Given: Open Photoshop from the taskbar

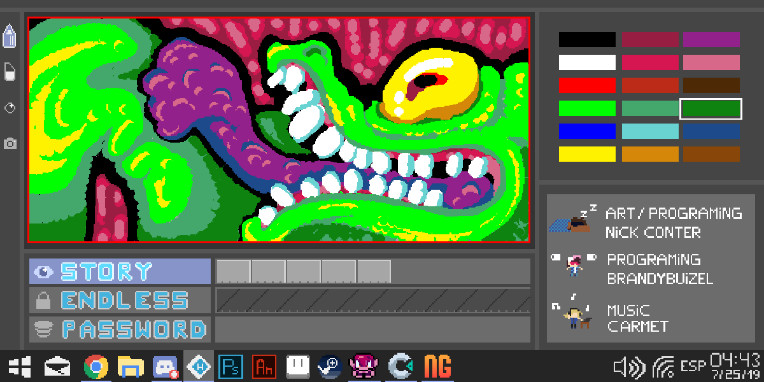Looking at the screenshot, I should [230, 367].
